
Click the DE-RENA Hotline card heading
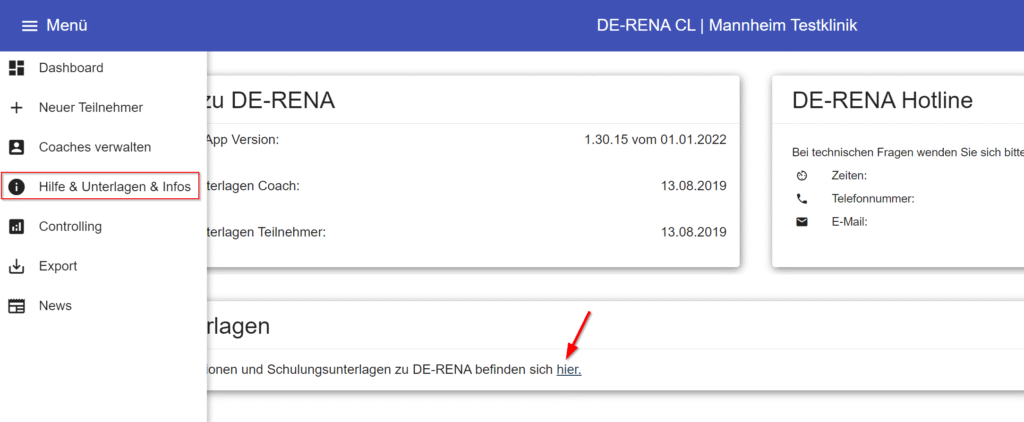[882, 100]
